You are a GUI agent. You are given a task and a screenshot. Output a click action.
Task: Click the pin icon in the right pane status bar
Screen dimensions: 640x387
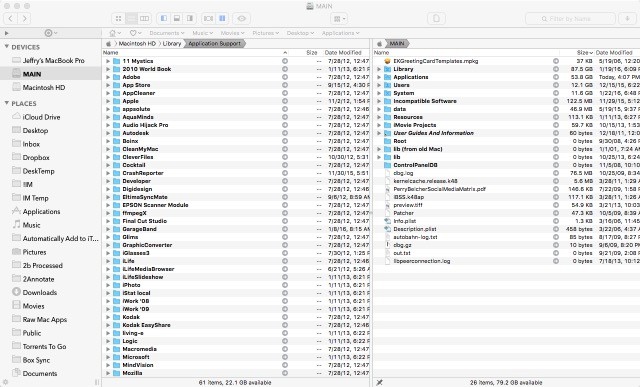point(379,383)
